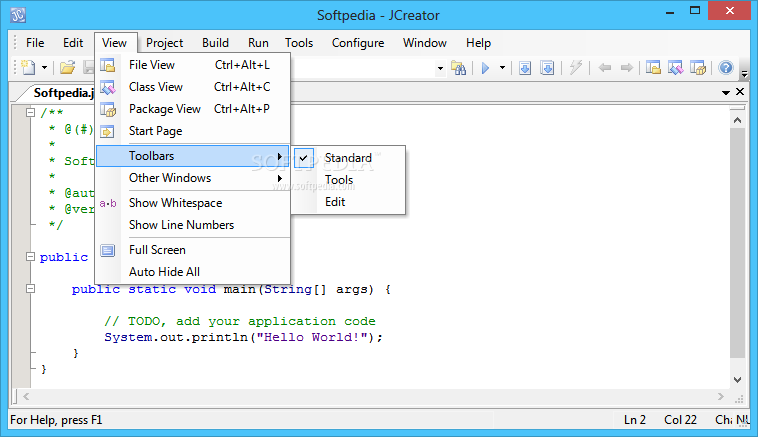Enable the Tools toolbar in submenu
758x437 pixels.
pos(348,180)
